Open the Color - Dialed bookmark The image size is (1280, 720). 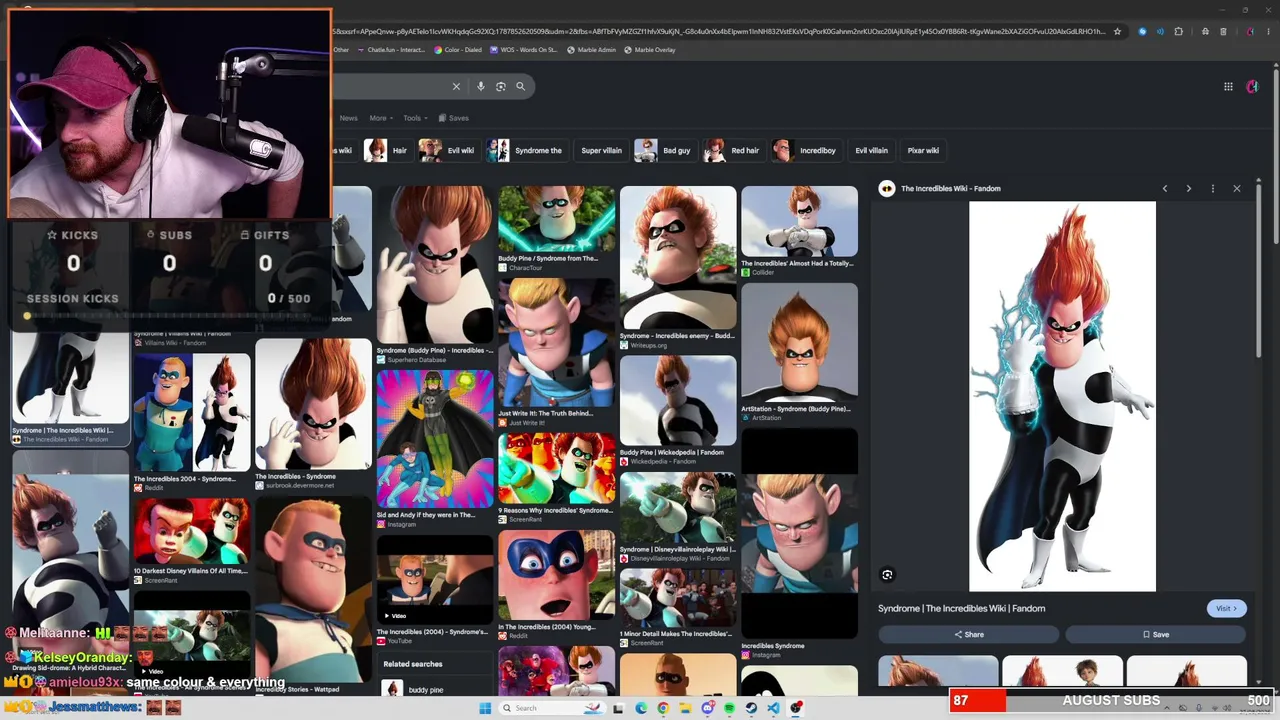(x=458, y=50)
